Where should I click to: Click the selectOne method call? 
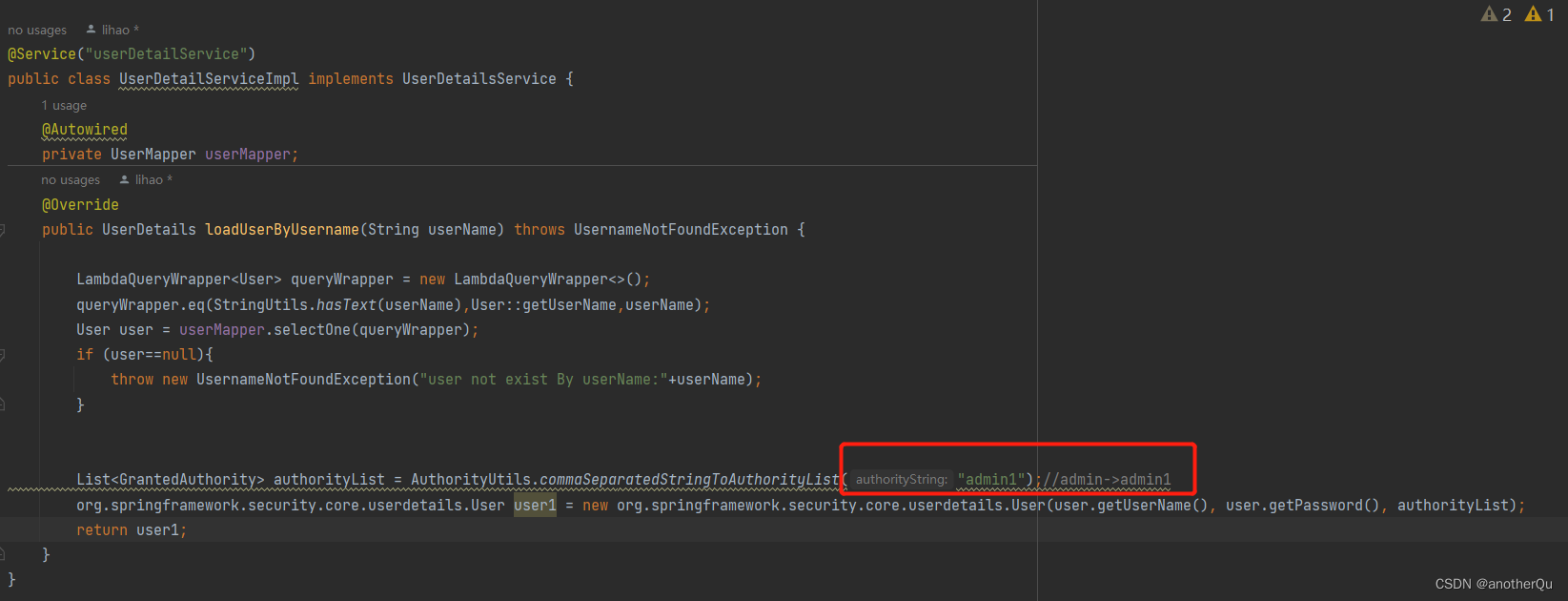pyautogui.click(x=312, y=329)
